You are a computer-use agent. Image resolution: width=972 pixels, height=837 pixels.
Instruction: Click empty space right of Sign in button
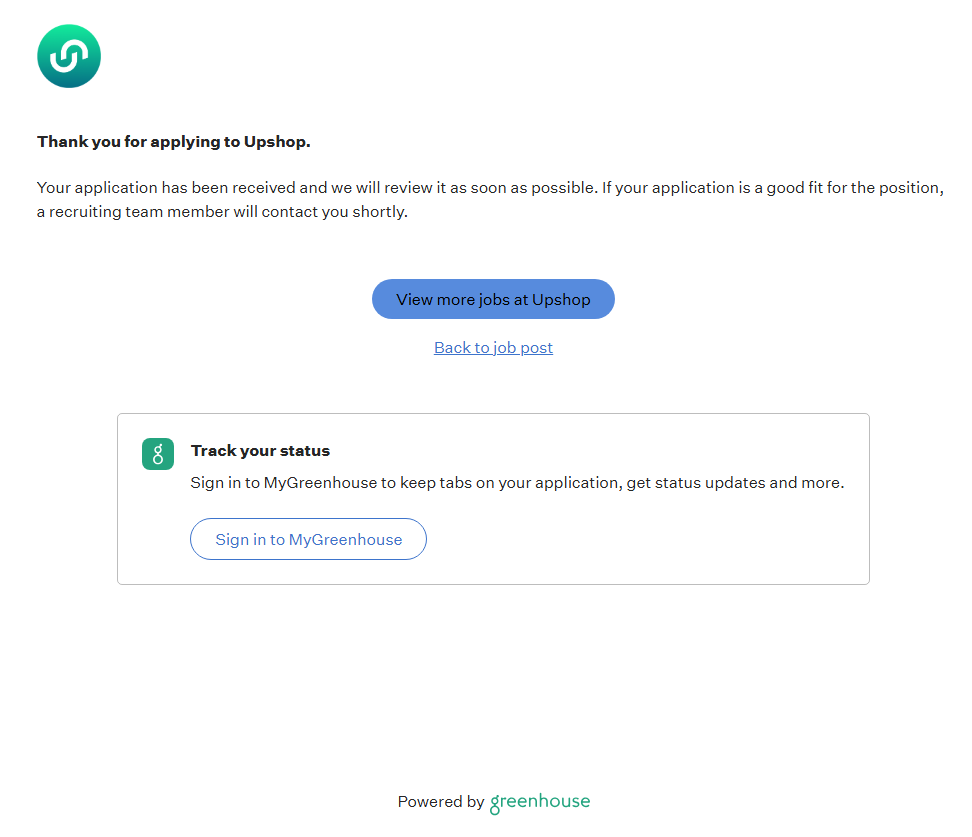(640, 539)
